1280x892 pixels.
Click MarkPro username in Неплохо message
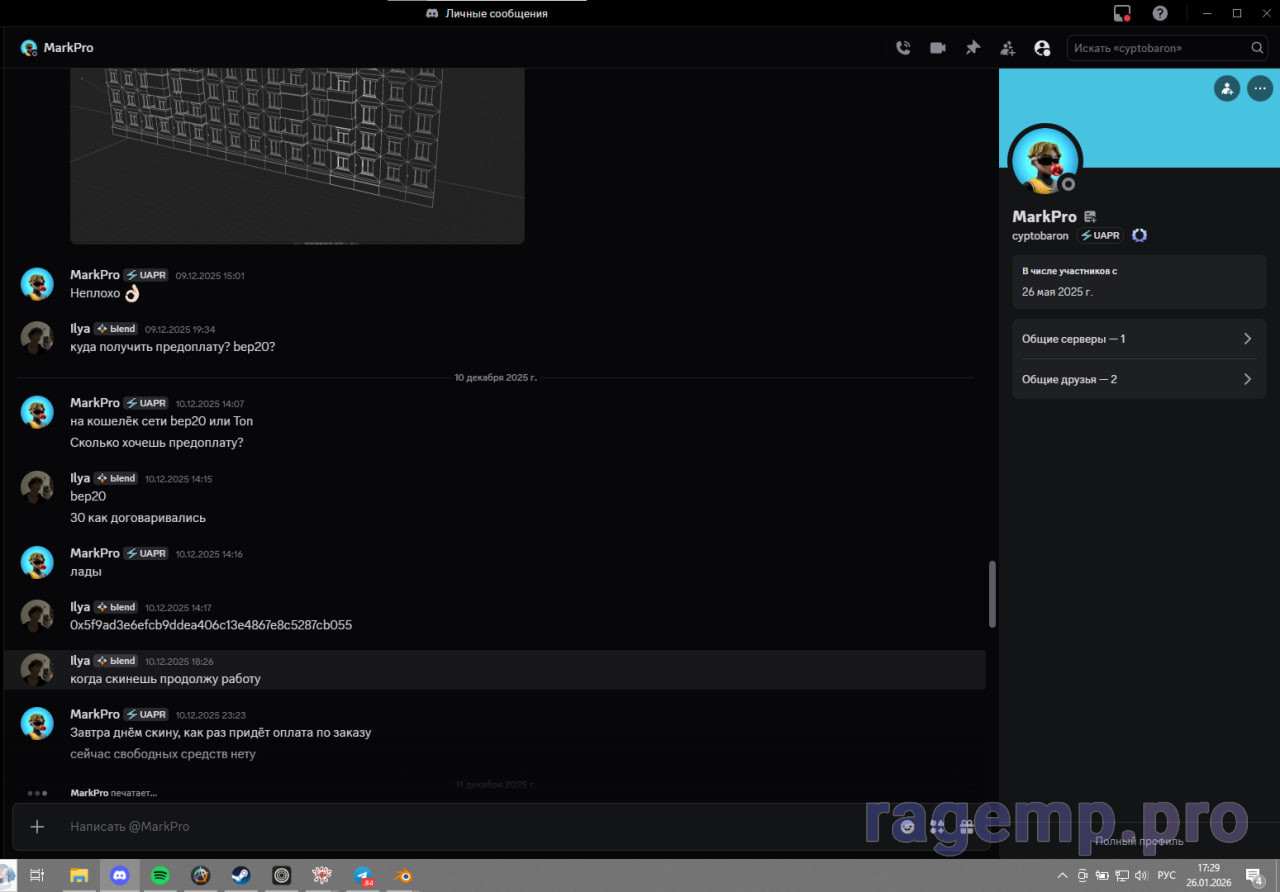click(x=94, y=275)
